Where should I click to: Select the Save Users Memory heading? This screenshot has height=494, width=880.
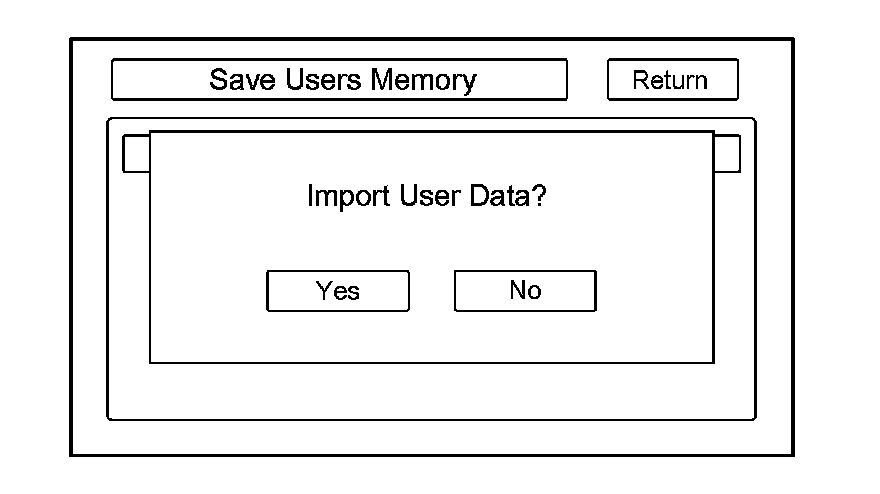pos(339,80)
